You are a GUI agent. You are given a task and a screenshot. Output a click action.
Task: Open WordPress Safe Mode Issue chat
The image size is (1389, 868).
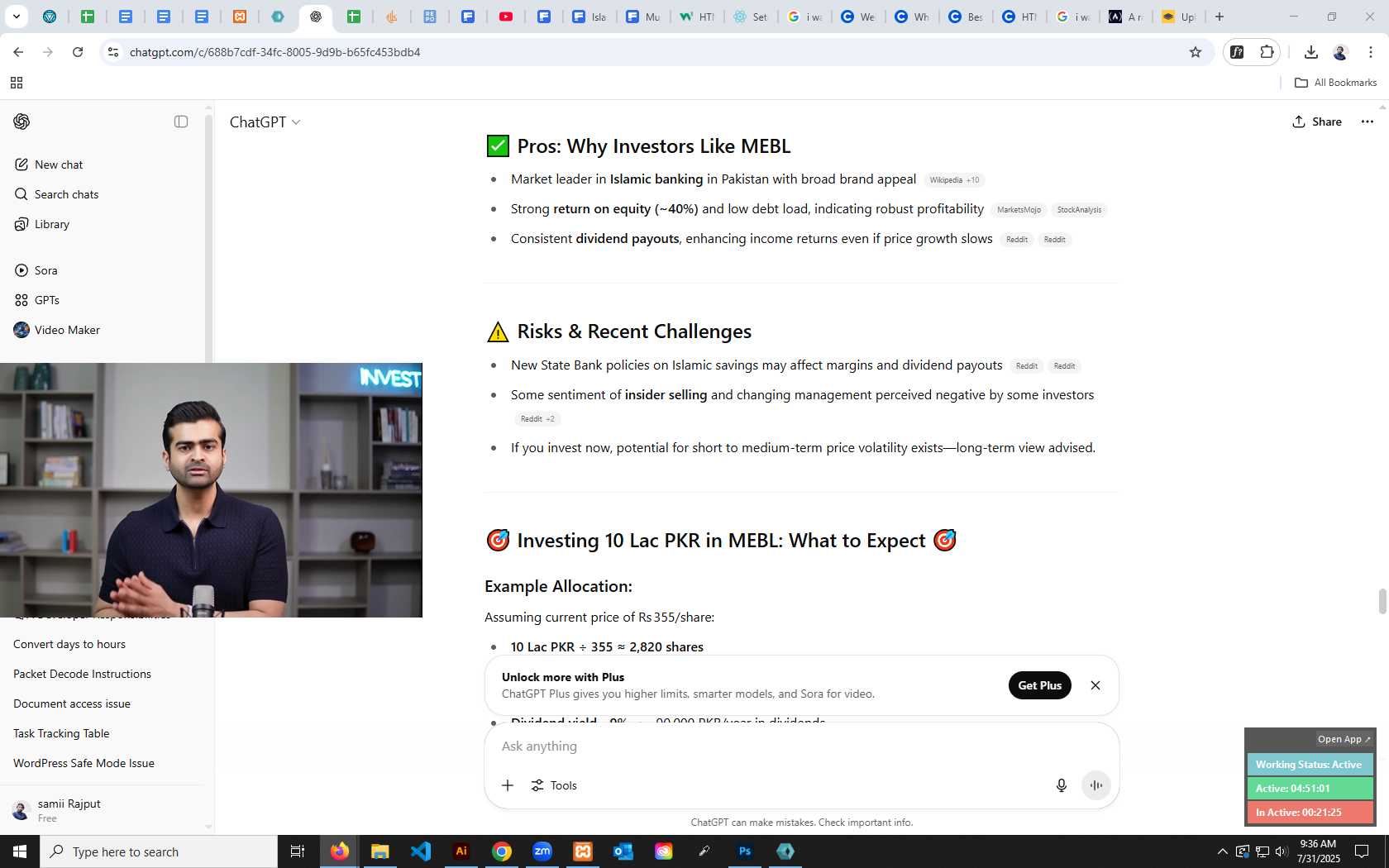pyautogui.click(x=84, y=763)
